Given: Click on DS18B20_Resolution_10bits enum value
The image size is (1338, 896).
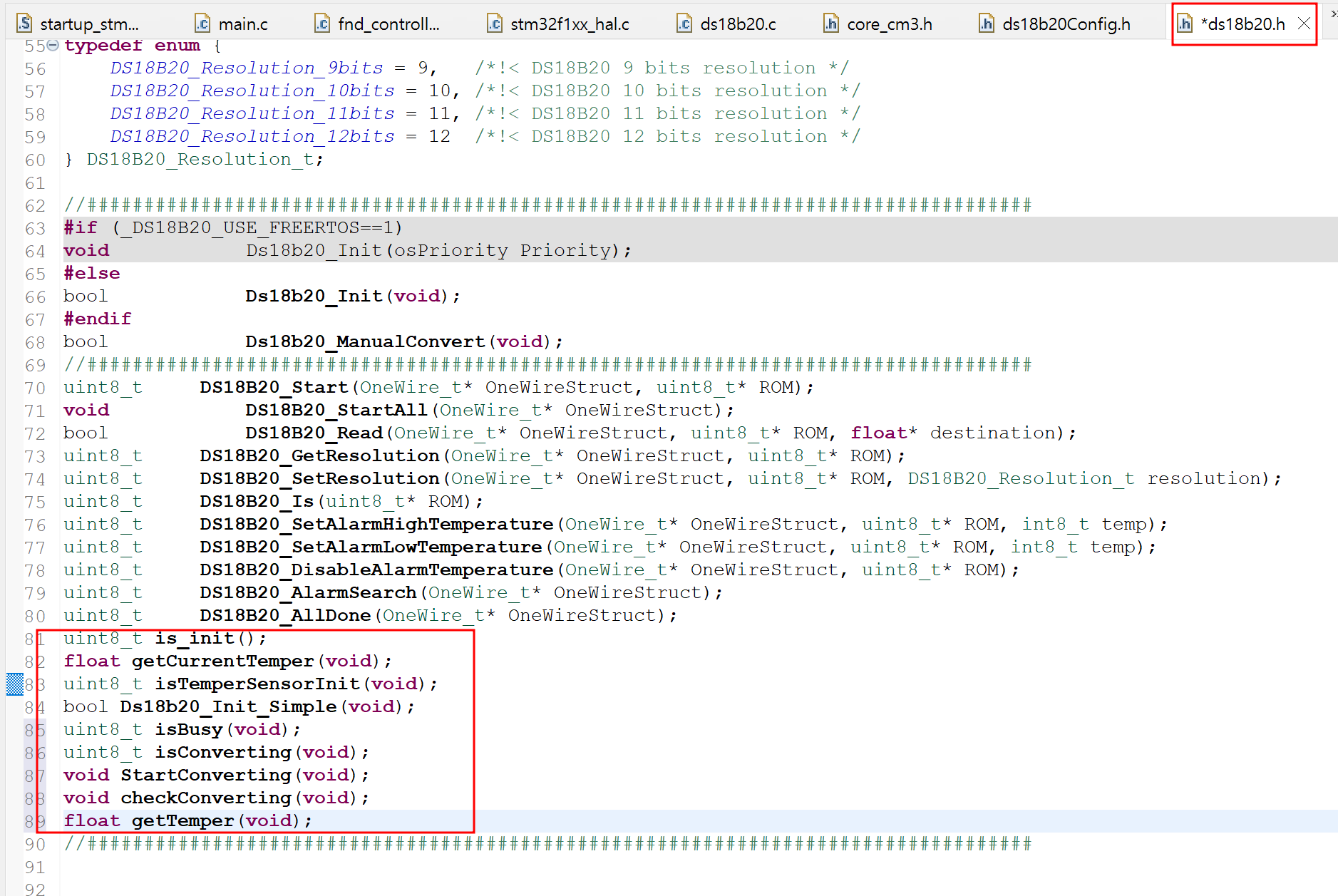Looking at the screenshot, I should (x=252, y=91).
